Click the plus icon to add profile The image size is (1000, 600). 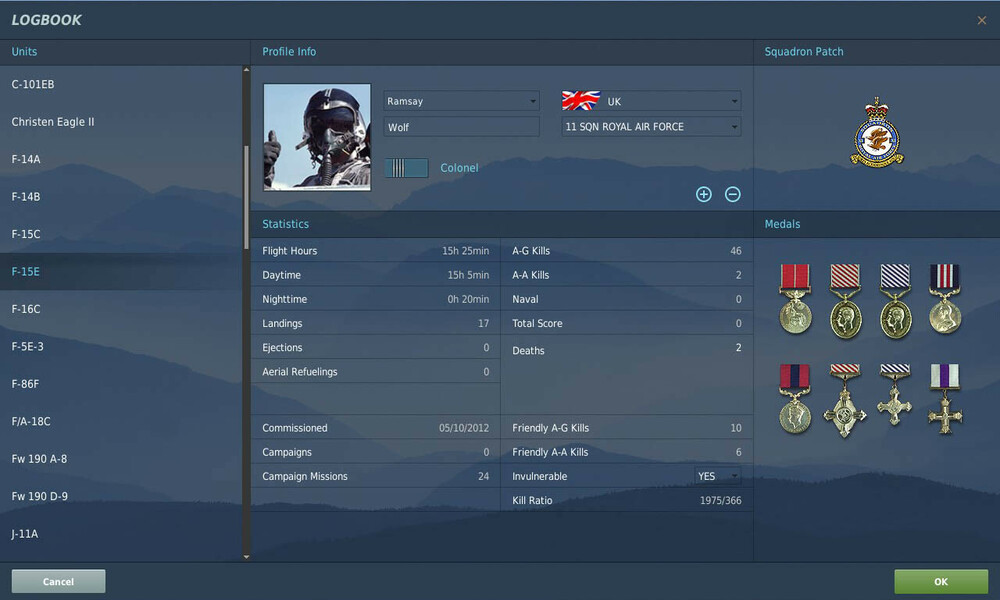tap(703, 194)
